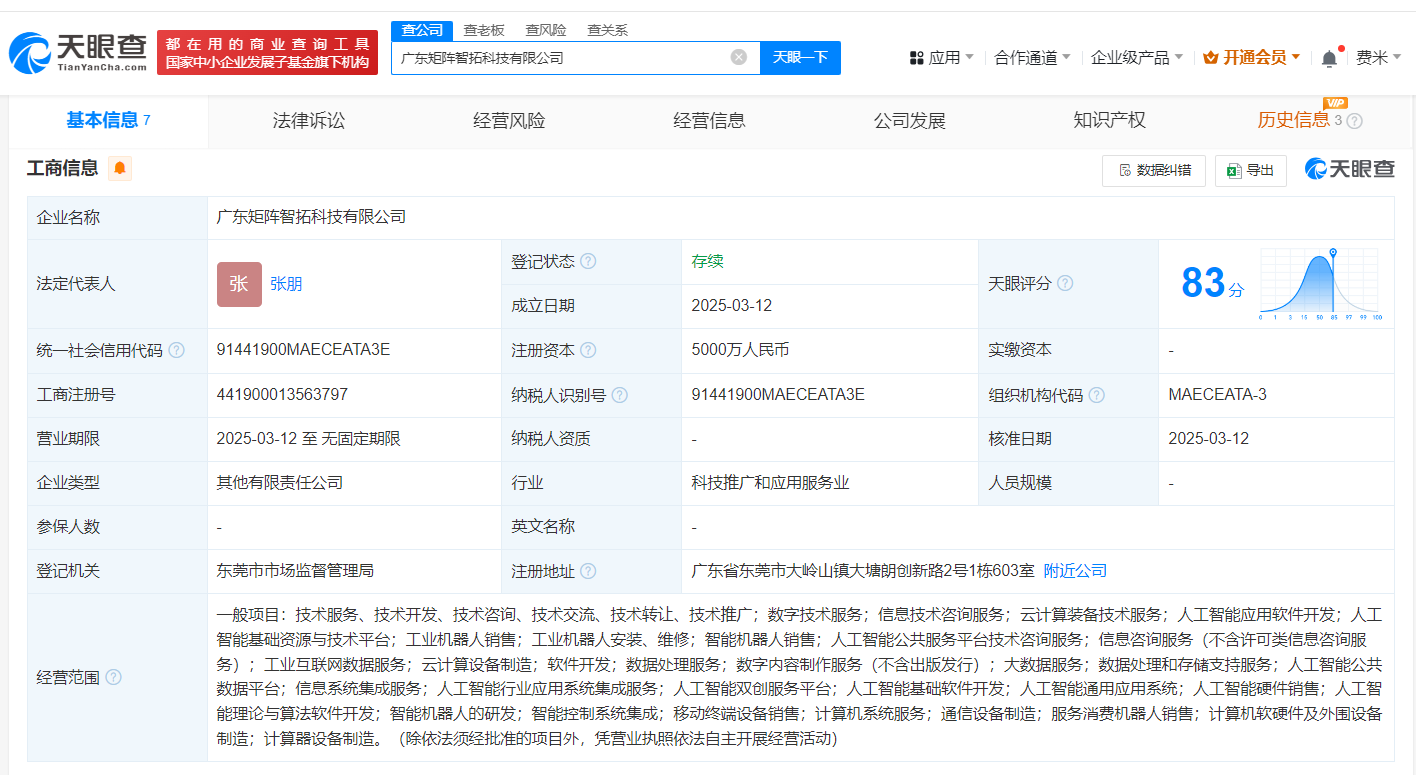Click help icon next to 经营范围
This screenshot has width=1416, height=775.
pyautogui.click(x=113, y=678)
